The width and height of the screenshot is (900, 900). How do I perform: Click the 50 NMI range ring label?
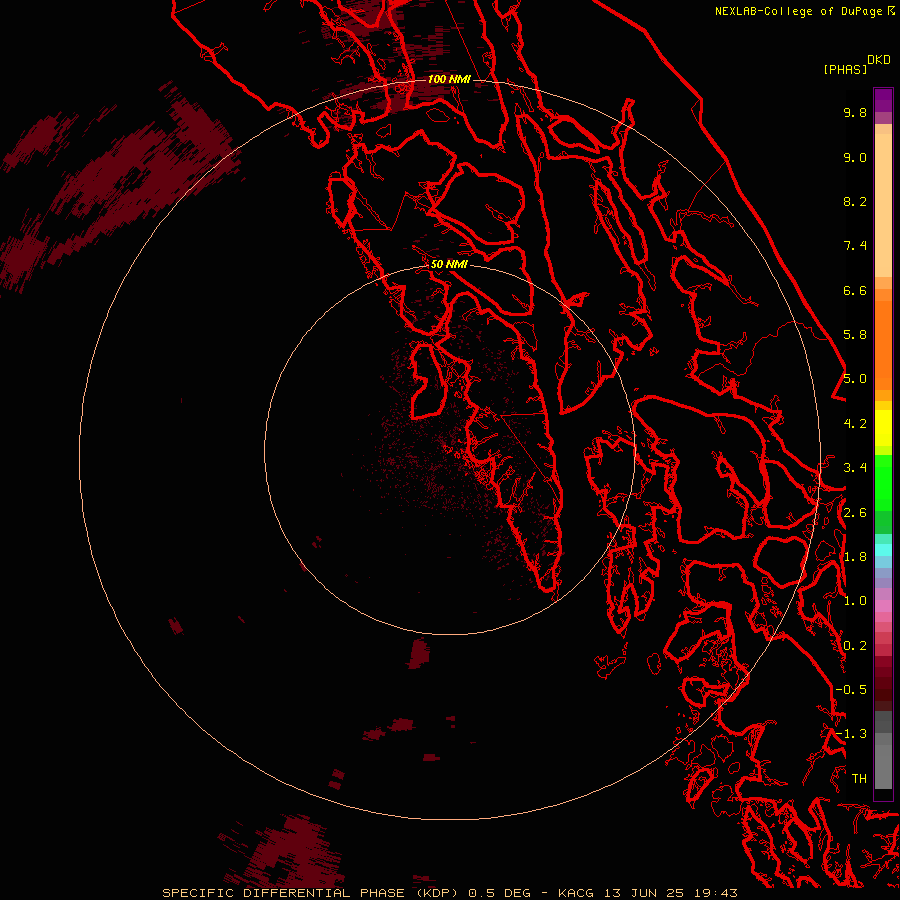click(x=449, y=264)
